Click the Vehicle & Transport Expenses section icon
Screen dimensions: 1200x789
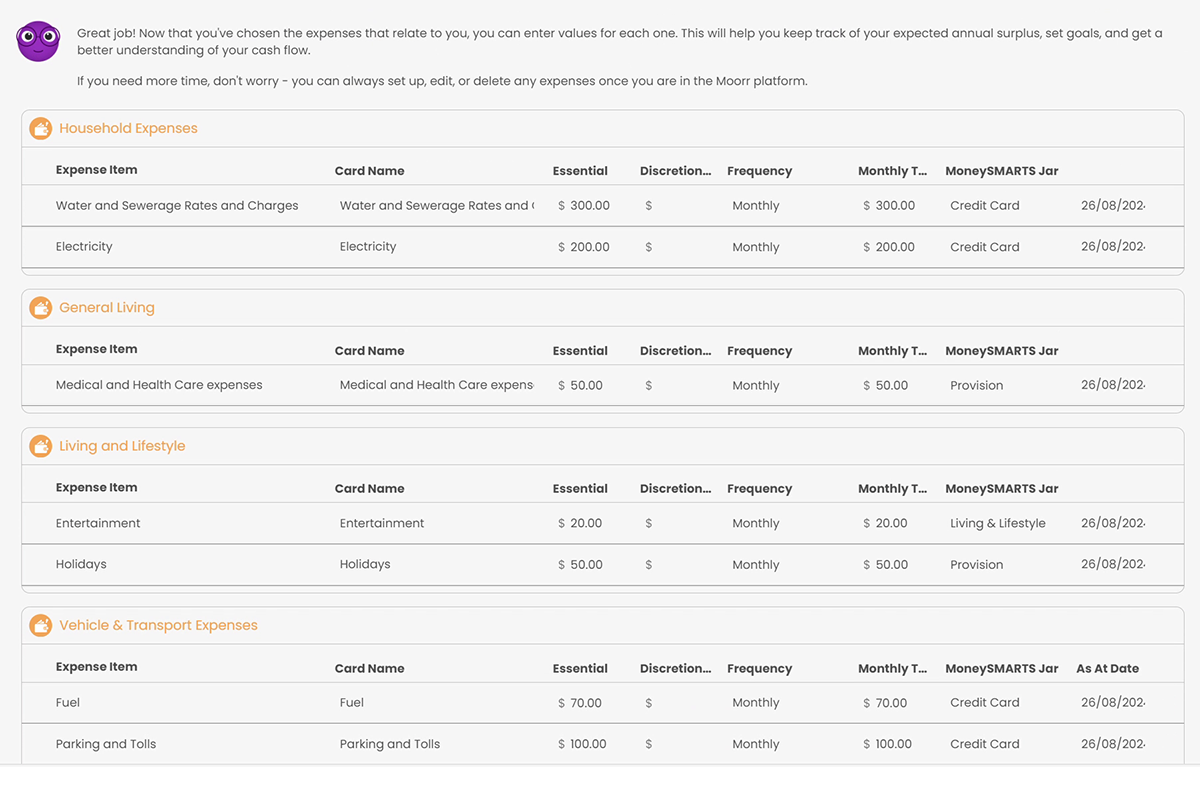click(x=40, y=626)
